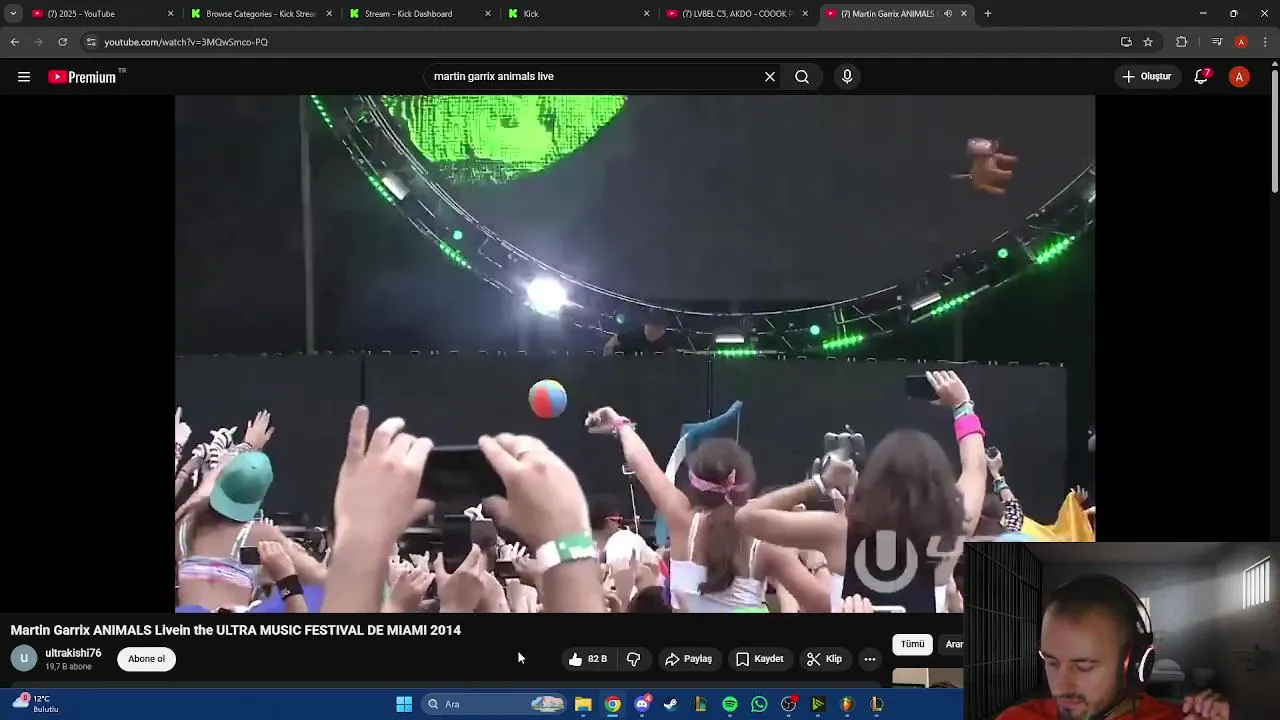Start voice search with microphone
Viewport: 1280px width, 720px height.
(x=847, y=77)
